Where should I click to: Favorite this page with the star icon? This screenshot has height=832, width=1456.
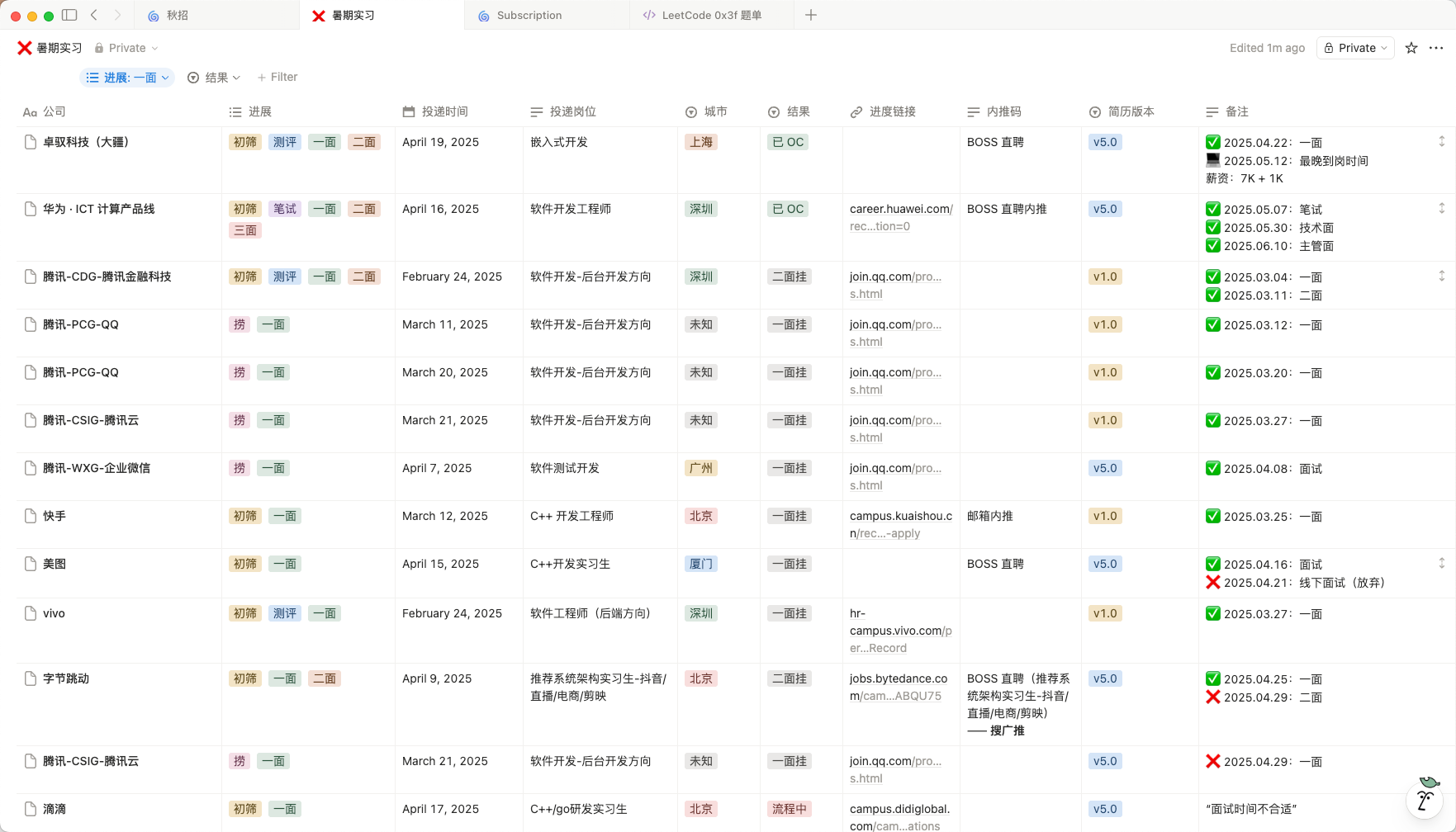[x=1411, y=48]
